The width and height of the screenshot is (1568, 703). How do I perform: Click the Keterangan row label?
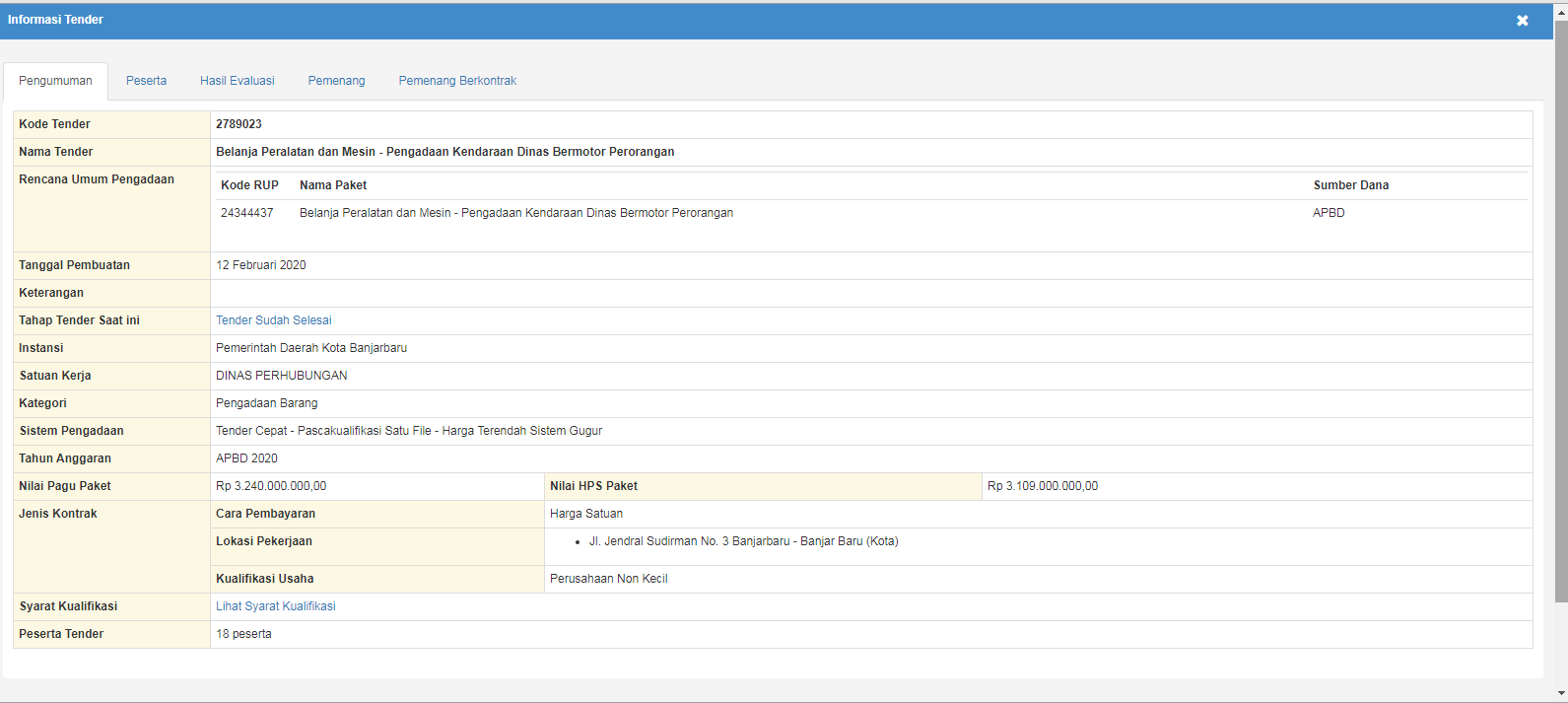51,293
